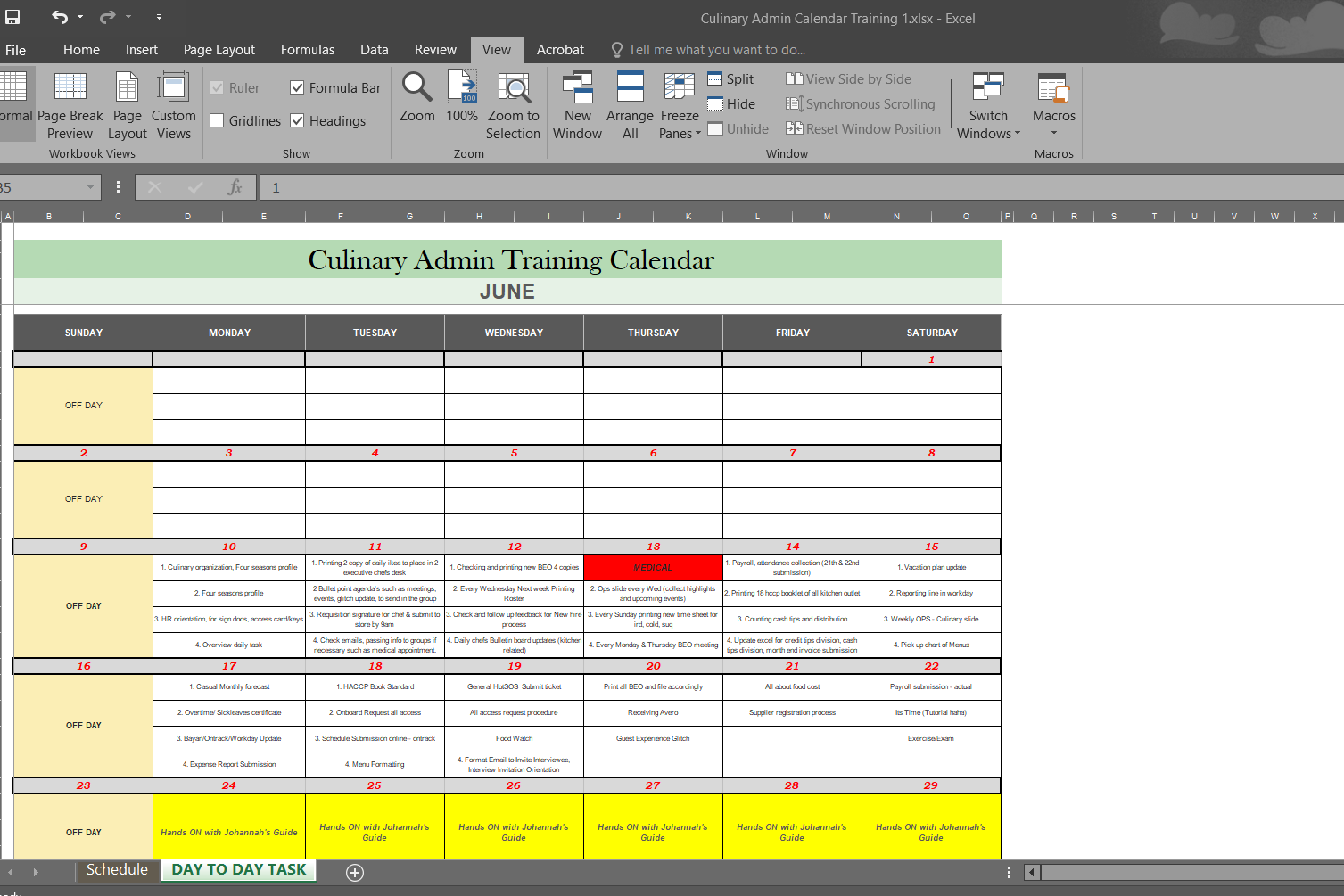
Task: Expand the Macros dropdown menu
Action: click(x=1053, y=132)
